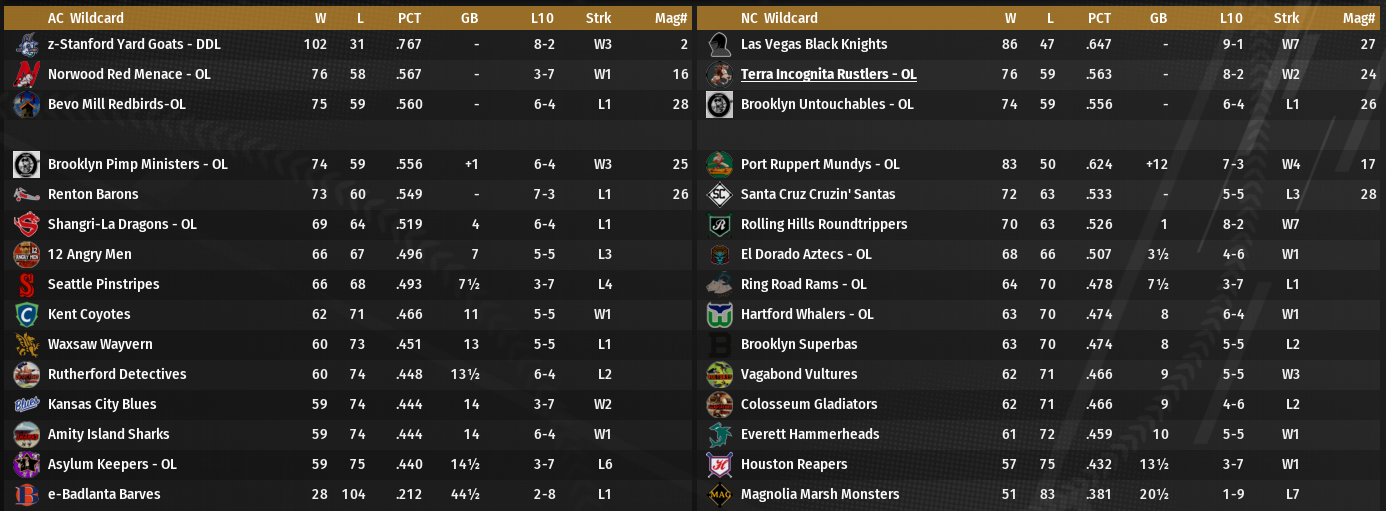Image resolution: width=1386 pixels, height=511 pixels.
Task: Open the Brooklyn Superbas team page
Action: point(799,345)
